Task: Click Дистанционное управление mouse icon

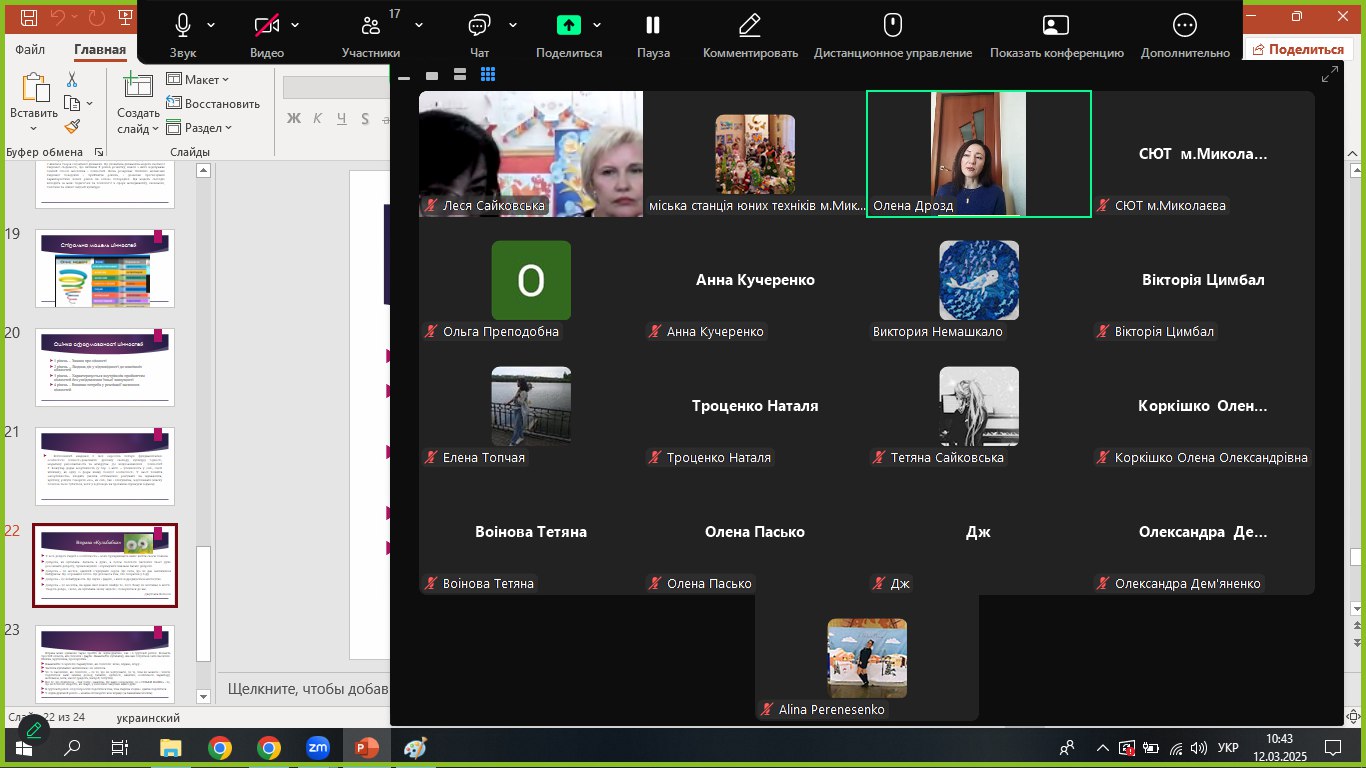Action: (x=893, y=25)
